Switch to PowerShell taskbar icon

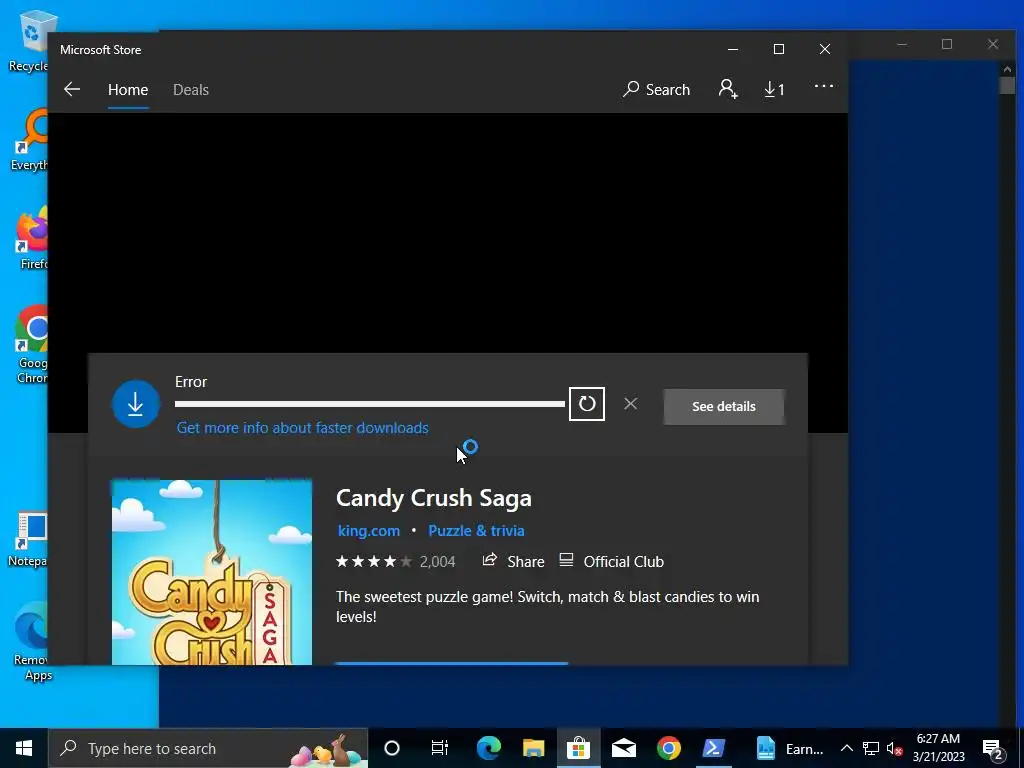click(714, 748)
